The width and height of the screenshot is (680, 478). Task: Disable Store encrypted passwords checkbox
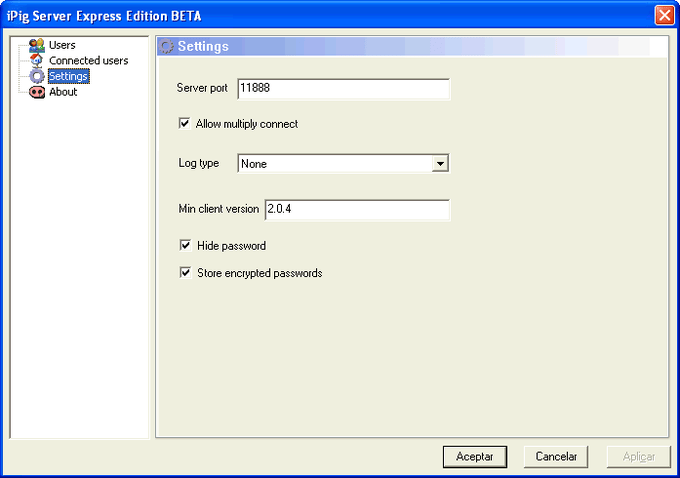185,273
